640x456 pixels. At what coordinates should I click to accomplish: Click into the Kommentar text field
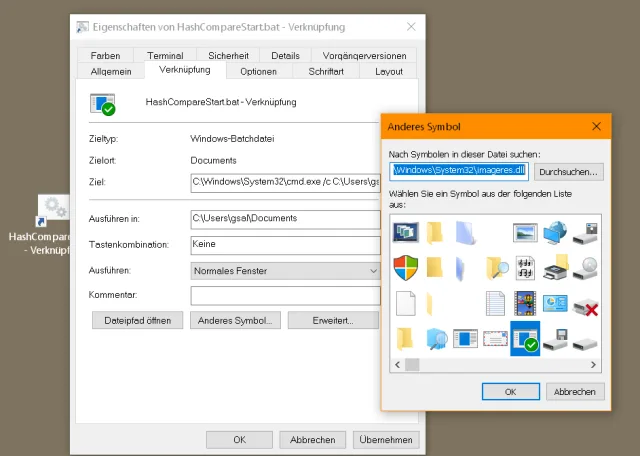click(x=284, y=295)
